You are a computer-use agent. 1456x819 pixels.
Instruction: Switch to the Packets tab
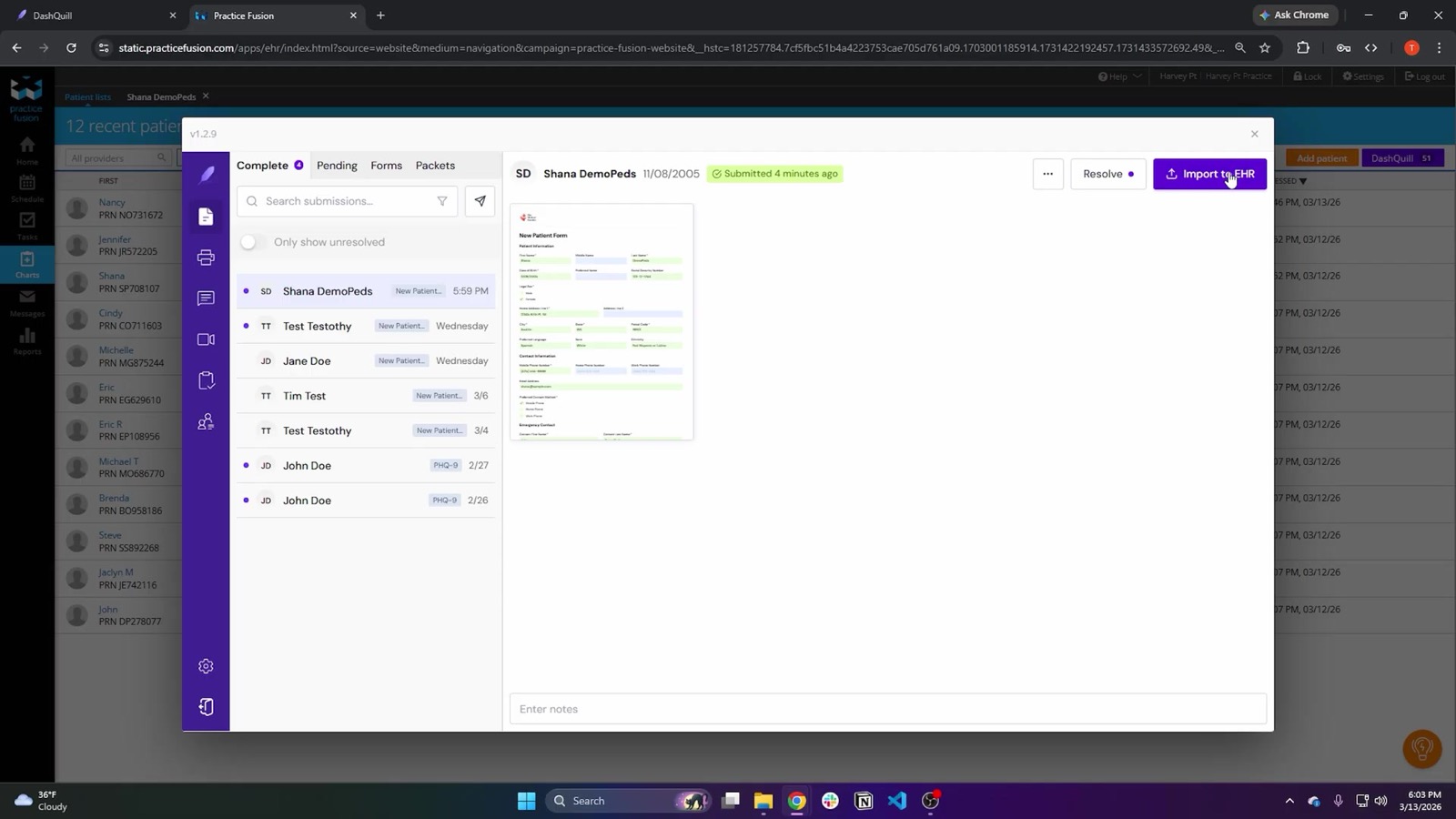point(435,166)
